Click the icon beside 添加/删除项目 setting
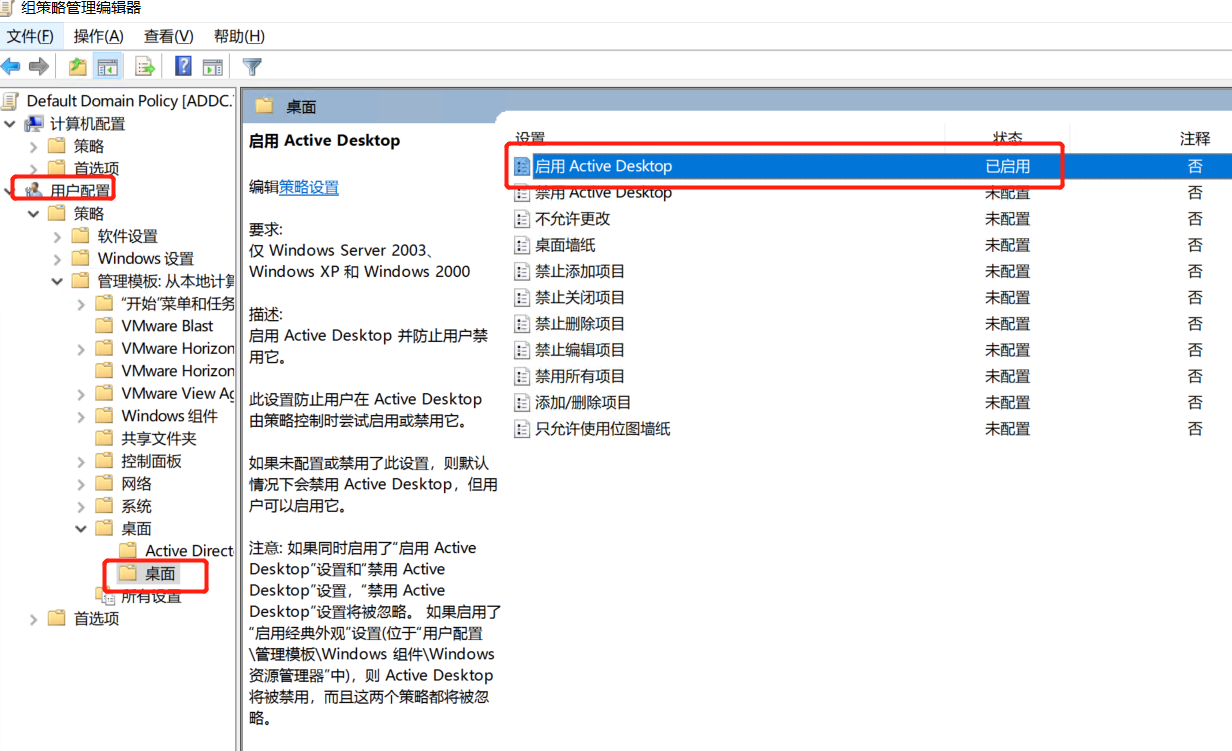1232x751 pixels. click(522, 402)
